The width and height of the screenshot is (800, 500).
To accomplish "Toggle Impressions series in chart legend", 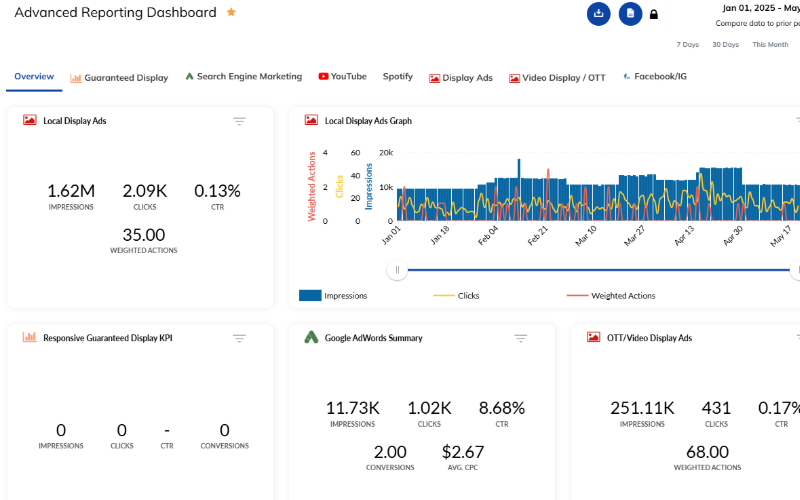I will [310, 296].
